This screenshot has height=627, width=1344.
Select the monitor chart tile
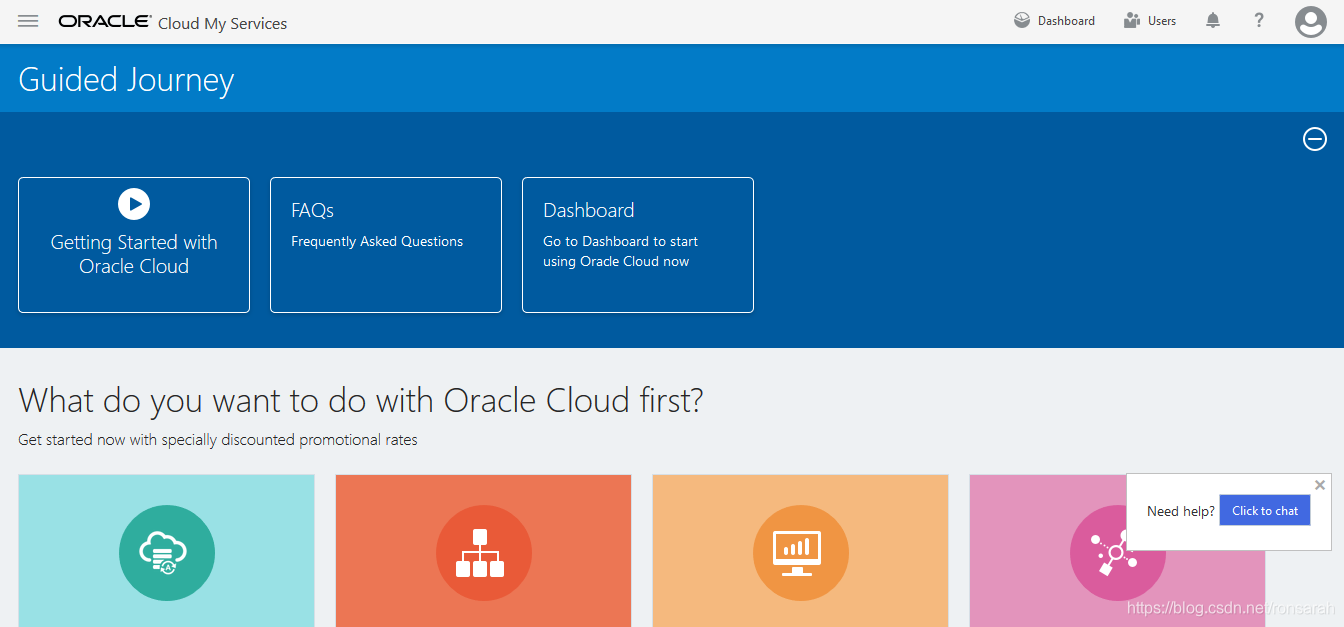click(800, 551)
